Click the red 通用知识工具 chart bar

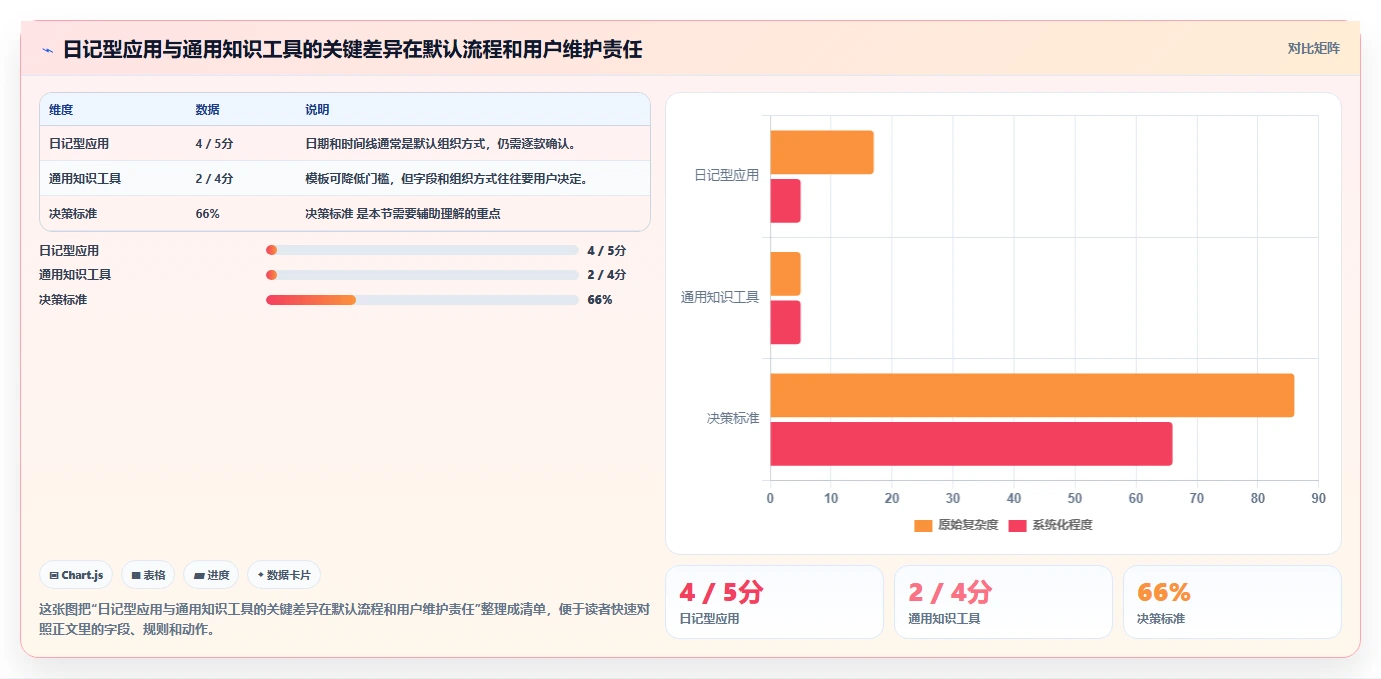[785, 322]
